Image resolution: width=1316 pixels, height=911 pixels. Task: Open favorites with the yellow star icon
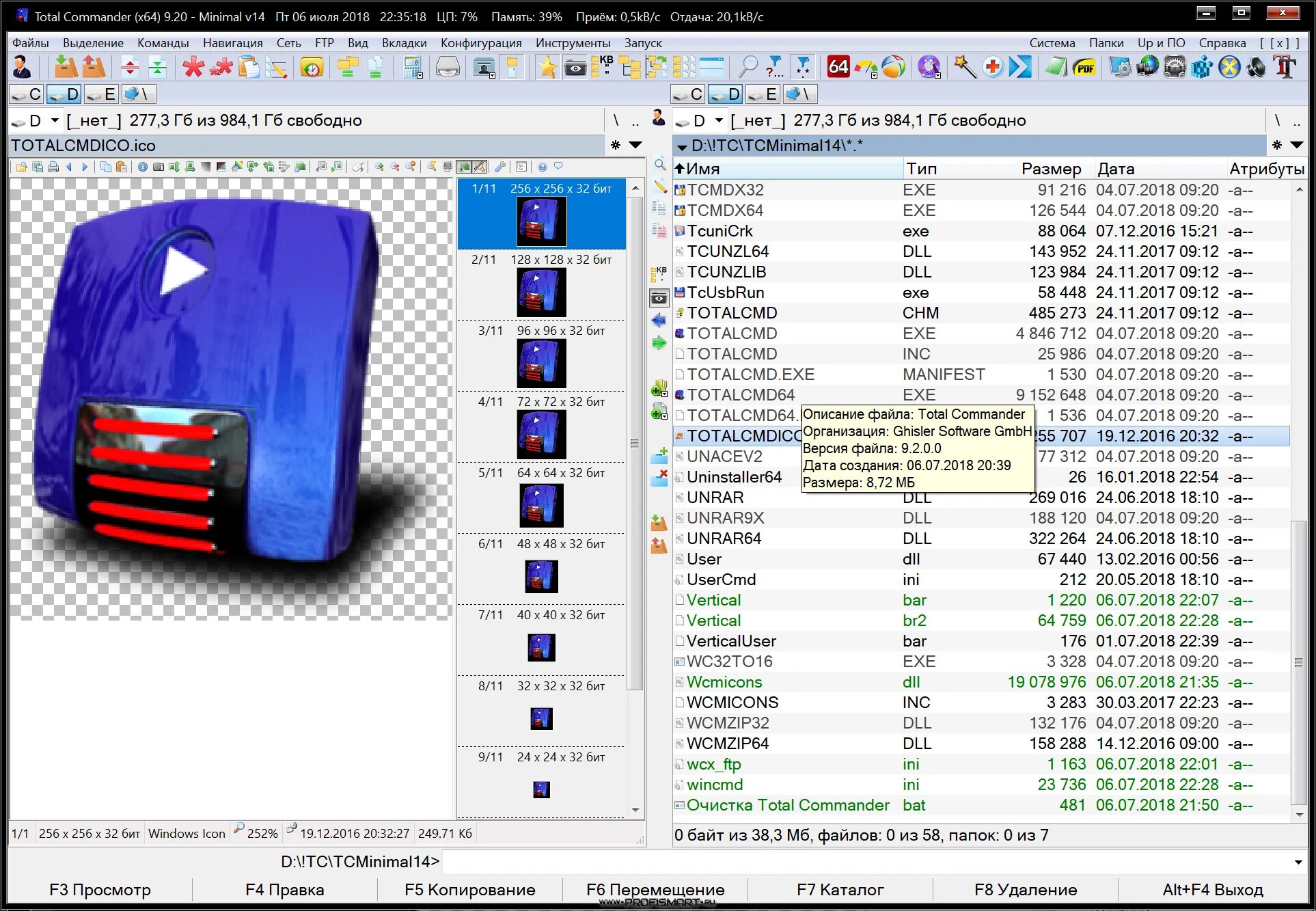547,67
